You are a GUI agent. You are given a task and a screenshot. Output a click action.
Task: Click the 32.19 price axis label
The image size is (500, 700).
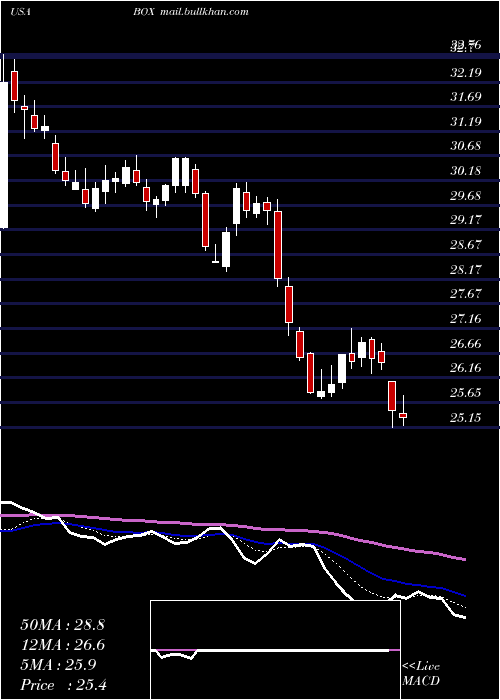[466, 72]
